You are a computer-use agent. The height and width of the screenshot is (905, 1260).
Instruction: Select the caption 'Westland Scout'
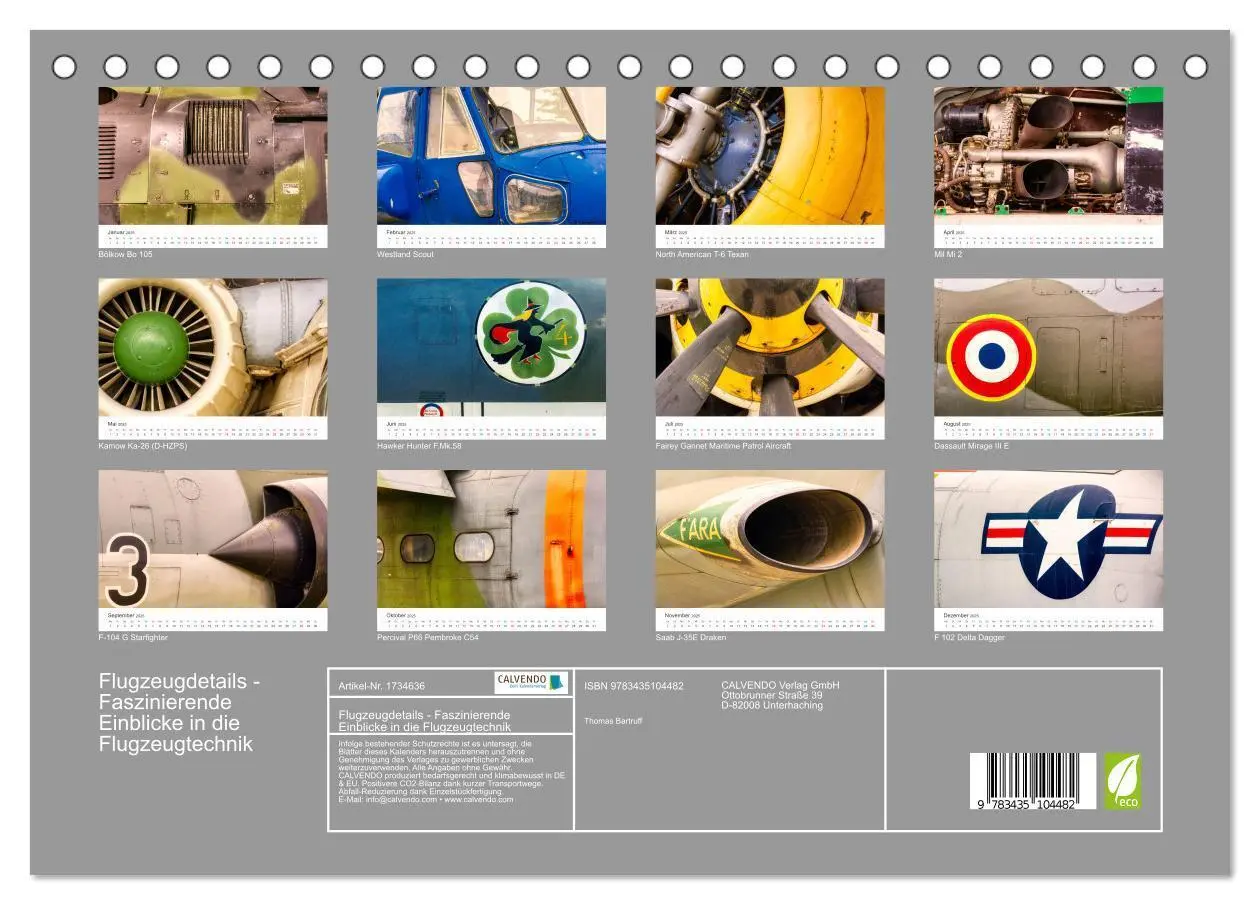click(405, 254)
